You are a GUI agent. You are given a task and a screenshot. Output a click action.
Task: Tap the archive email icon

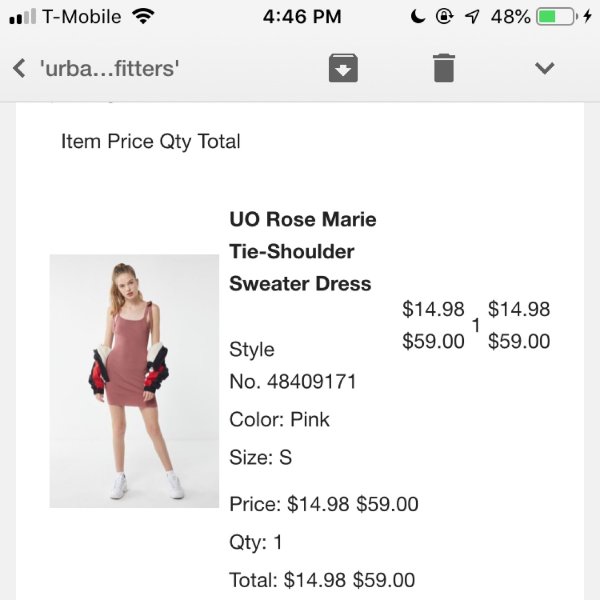[343, 68]
